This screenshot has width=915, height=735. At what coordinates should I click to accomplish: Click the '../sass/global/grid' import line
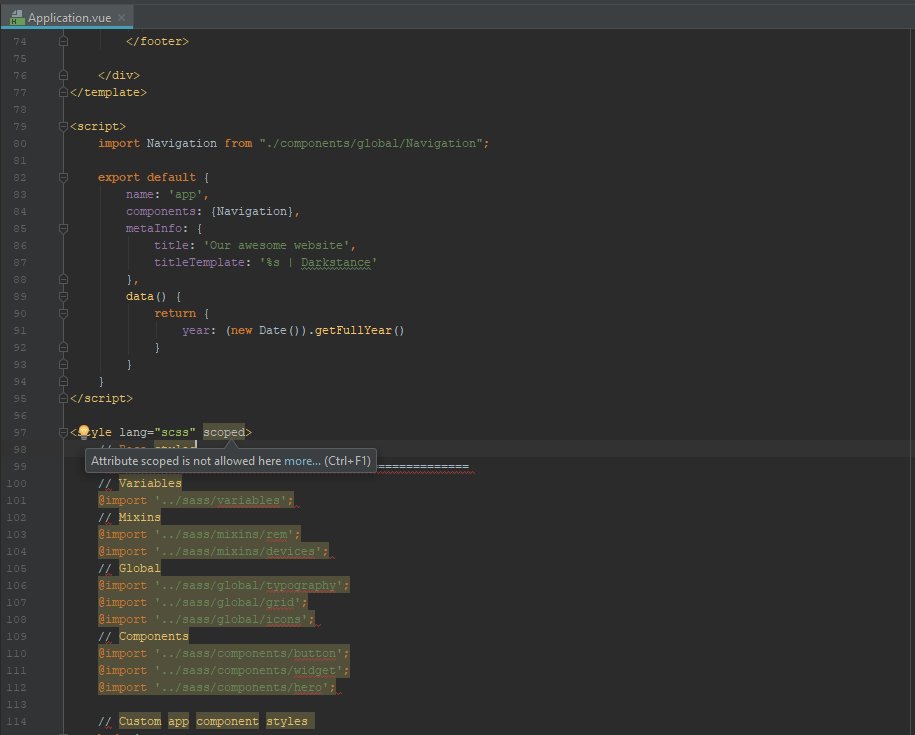[203, 602]
